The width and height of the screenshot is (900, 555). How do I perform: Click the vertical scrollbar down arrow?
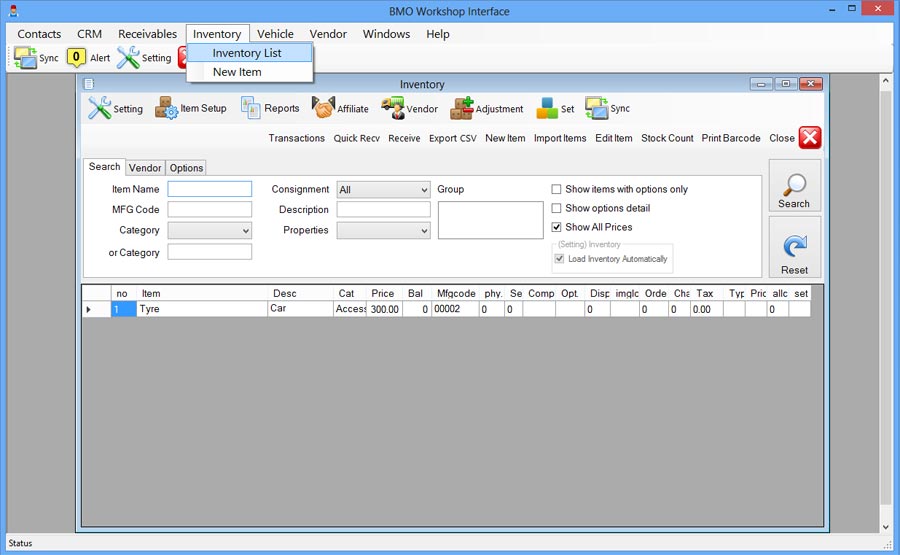(x=886, y=526)
